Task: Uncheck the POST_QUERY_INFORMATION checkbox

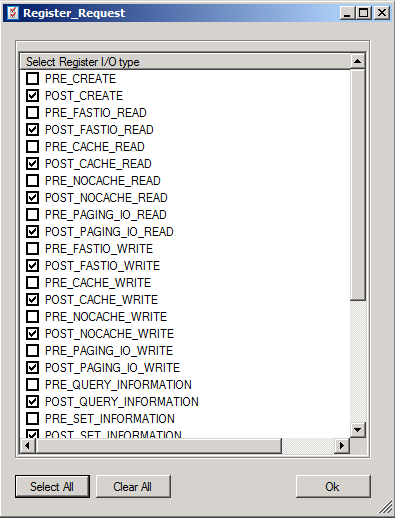Action: click(x=32, y=402)
